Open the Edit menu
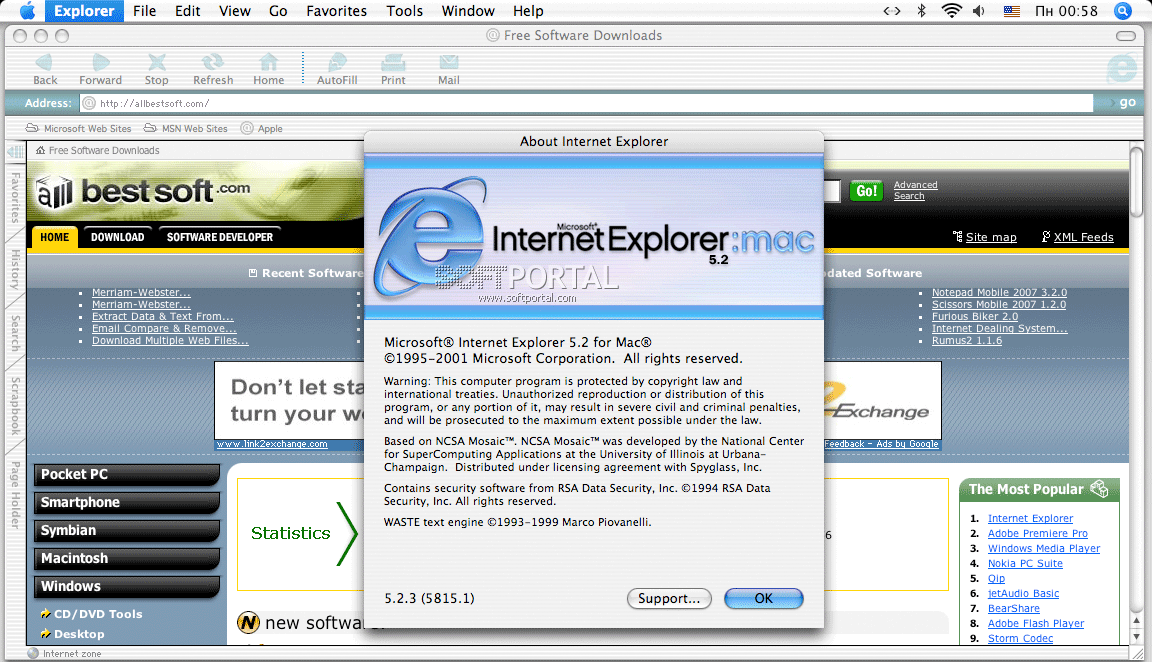This screenshot has height=662, width=1152. click(187, 11)
